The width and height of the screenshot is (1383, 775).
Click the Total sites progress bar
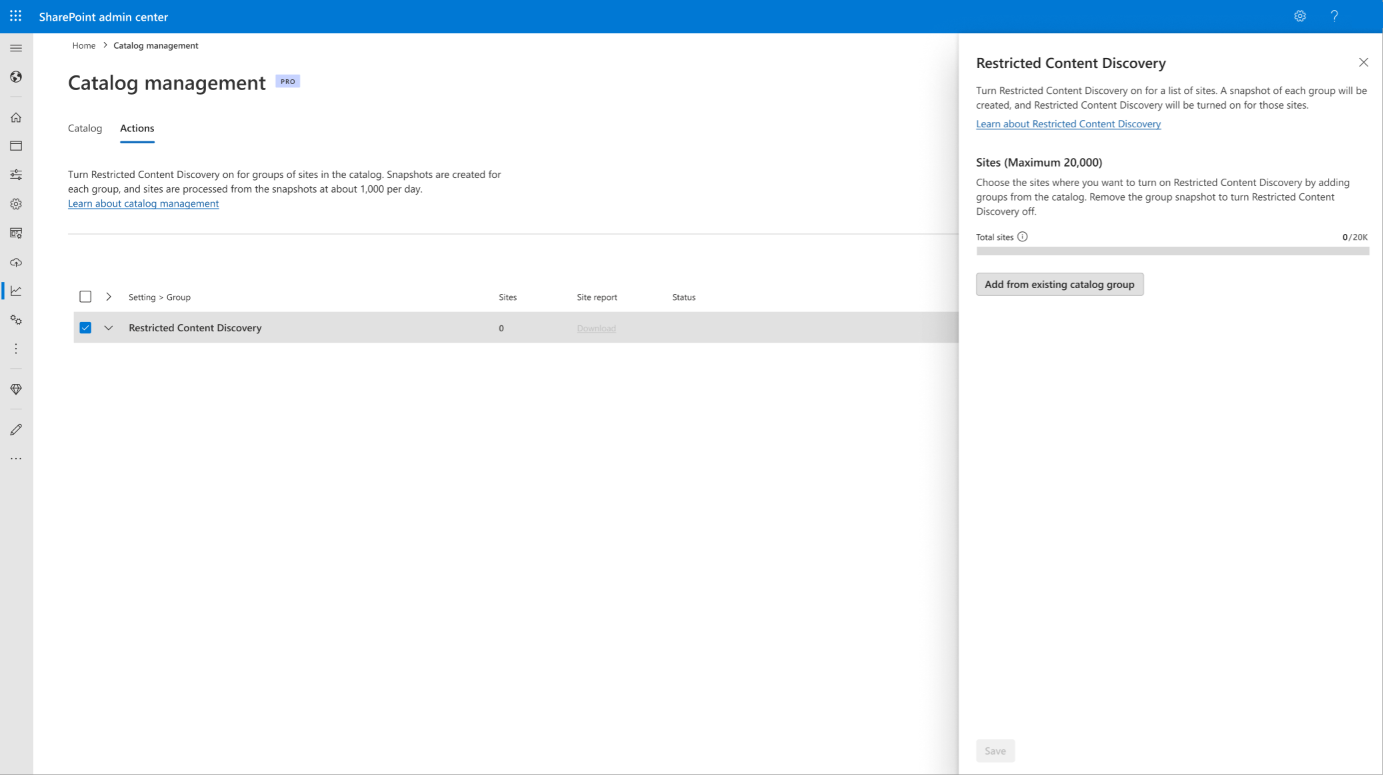[1172, 251]
